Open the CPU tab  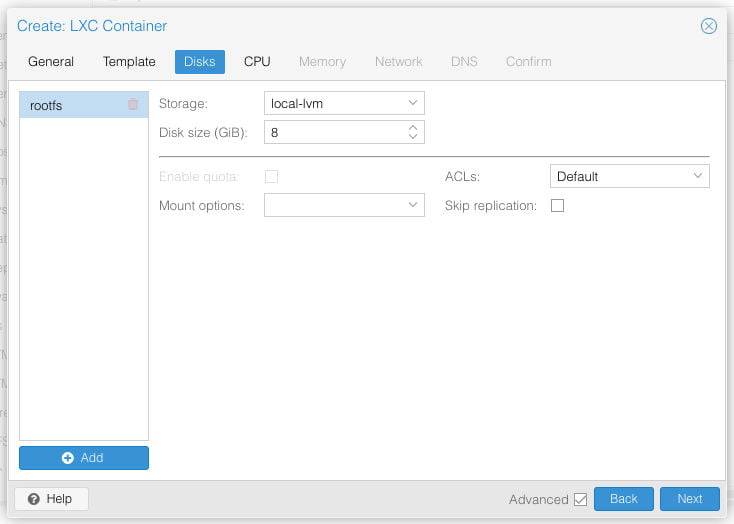pyautogui.click(x=257, y=61)
